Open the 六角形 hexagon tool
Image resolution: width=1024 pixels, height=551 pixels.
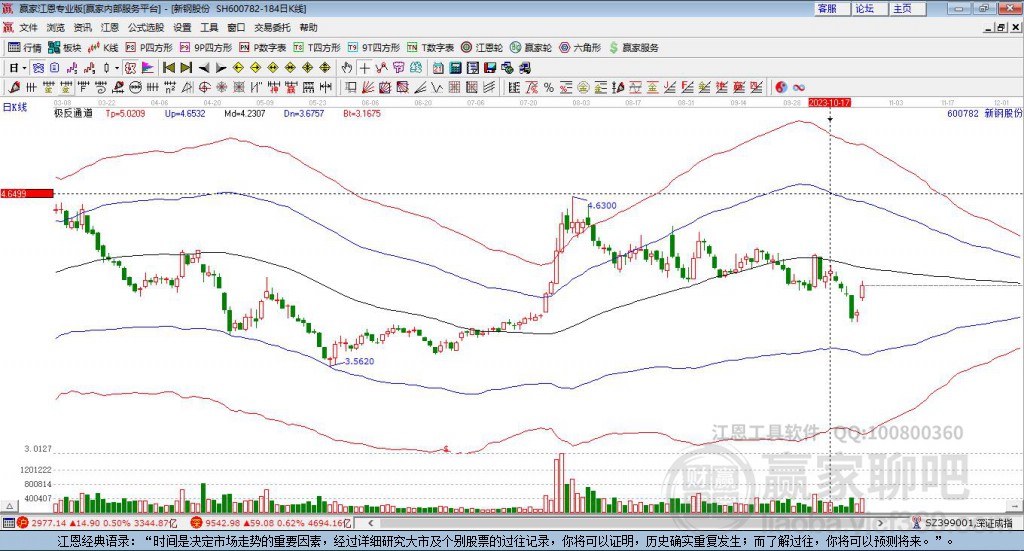(580, 48)
